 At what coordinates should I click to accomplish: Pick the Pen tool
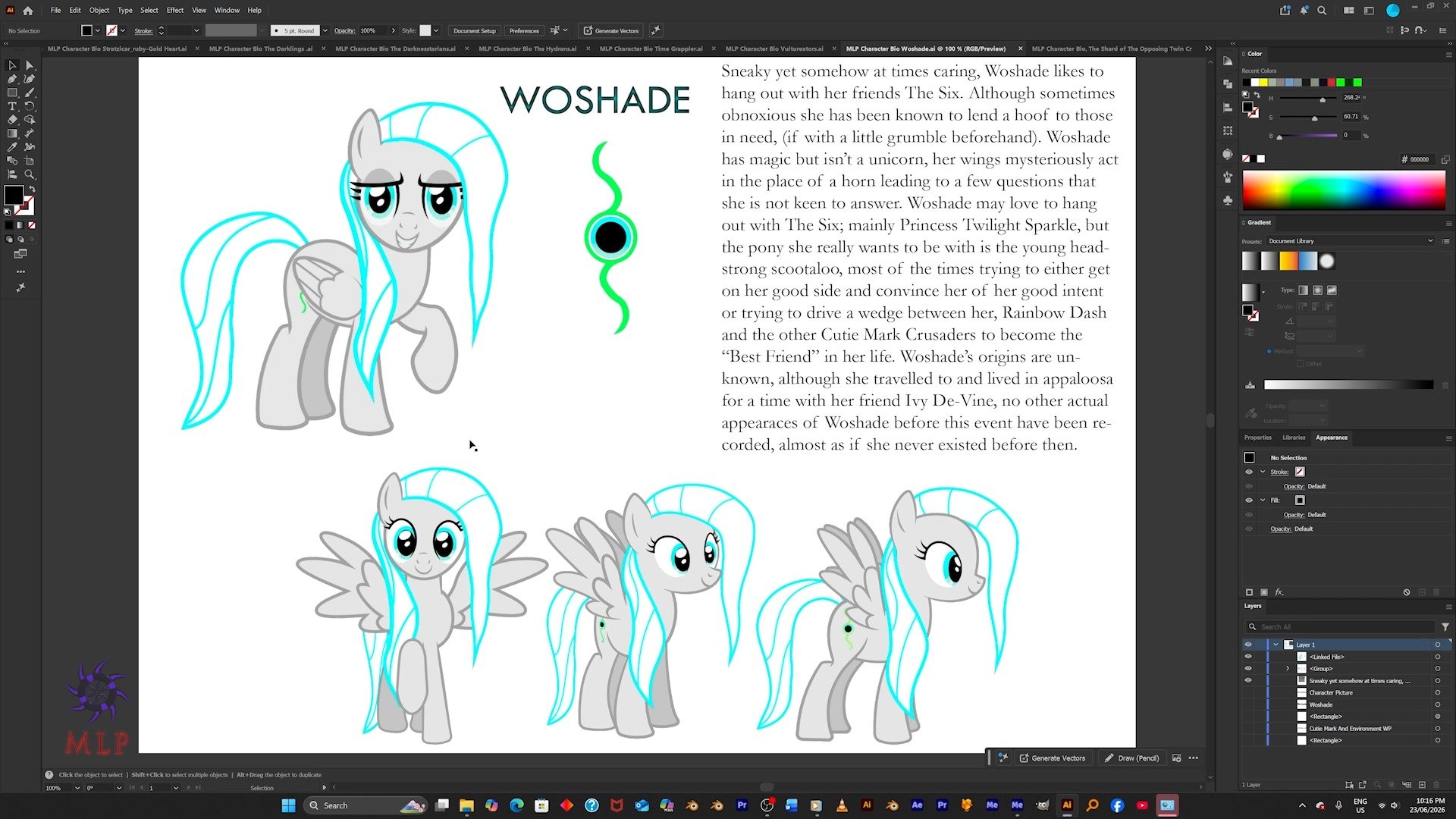tap(12, 79)
